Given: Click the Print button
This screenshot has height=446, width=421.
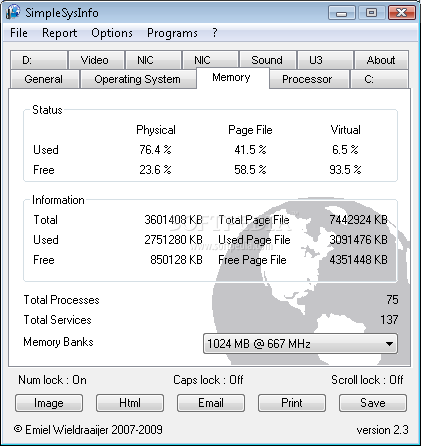Looking at the screenshot, I should click(292, 403).
